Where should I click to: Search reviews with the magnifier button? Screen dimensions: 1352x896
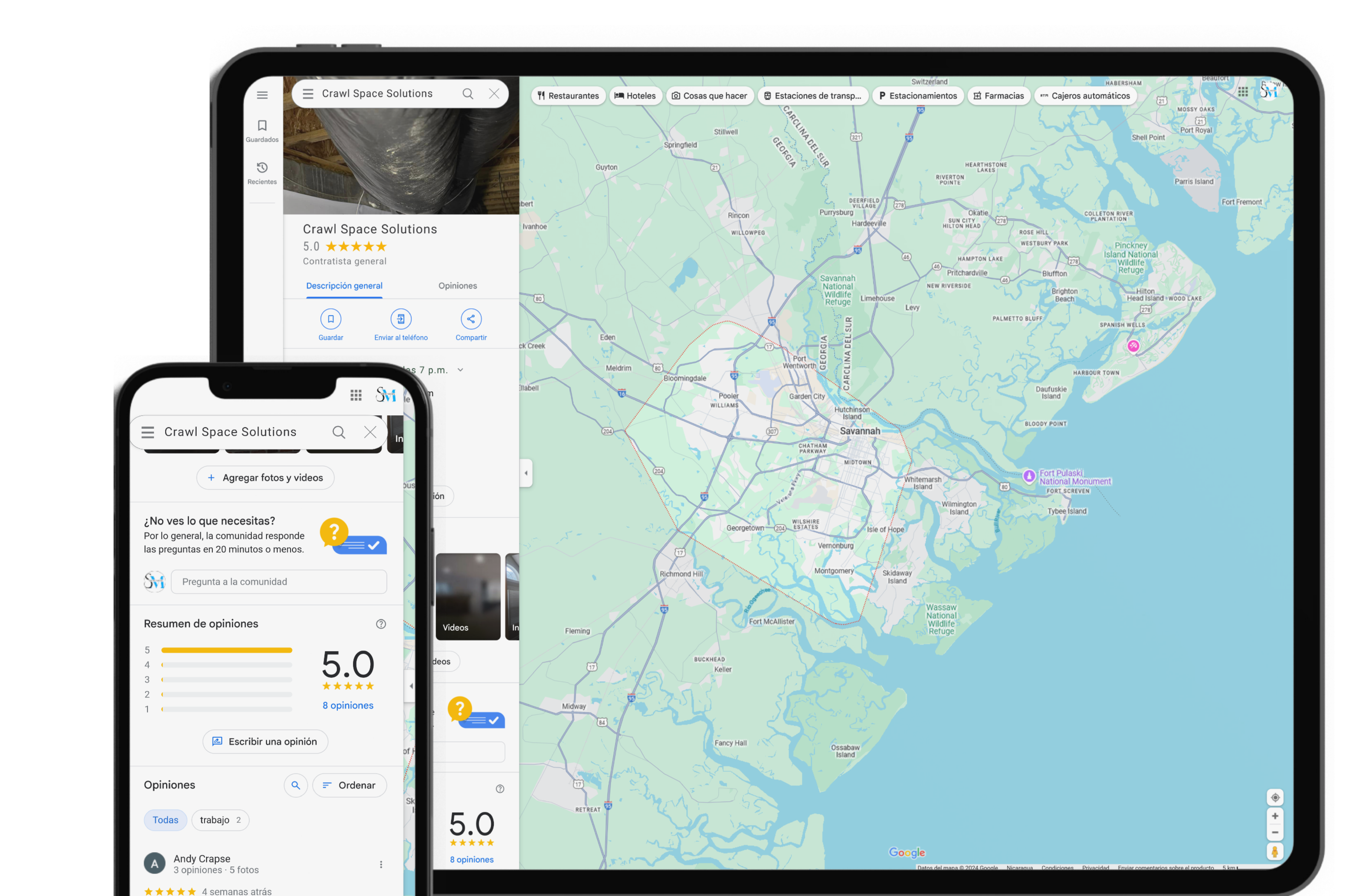pos(296,786)
